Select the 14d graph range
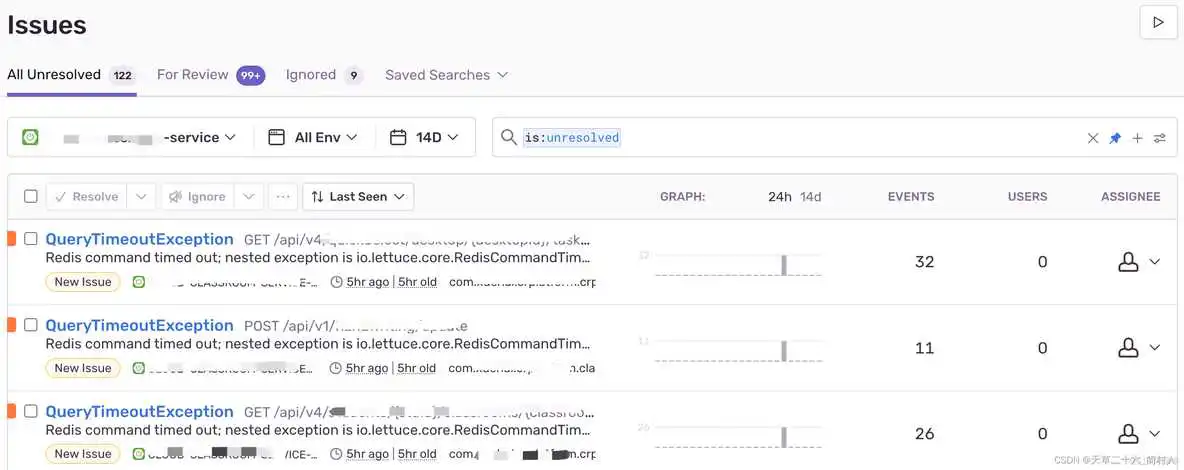 pos(810,197)
